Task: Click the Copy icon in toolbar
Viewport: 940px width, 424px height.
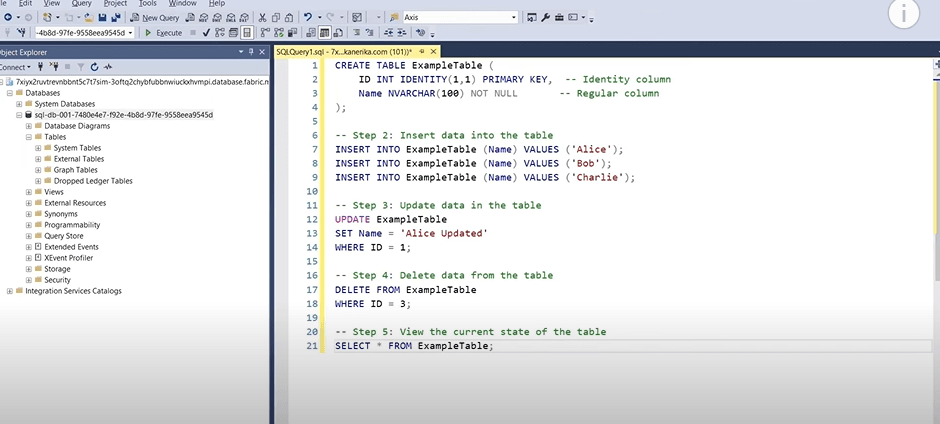Action: (276, 17)
